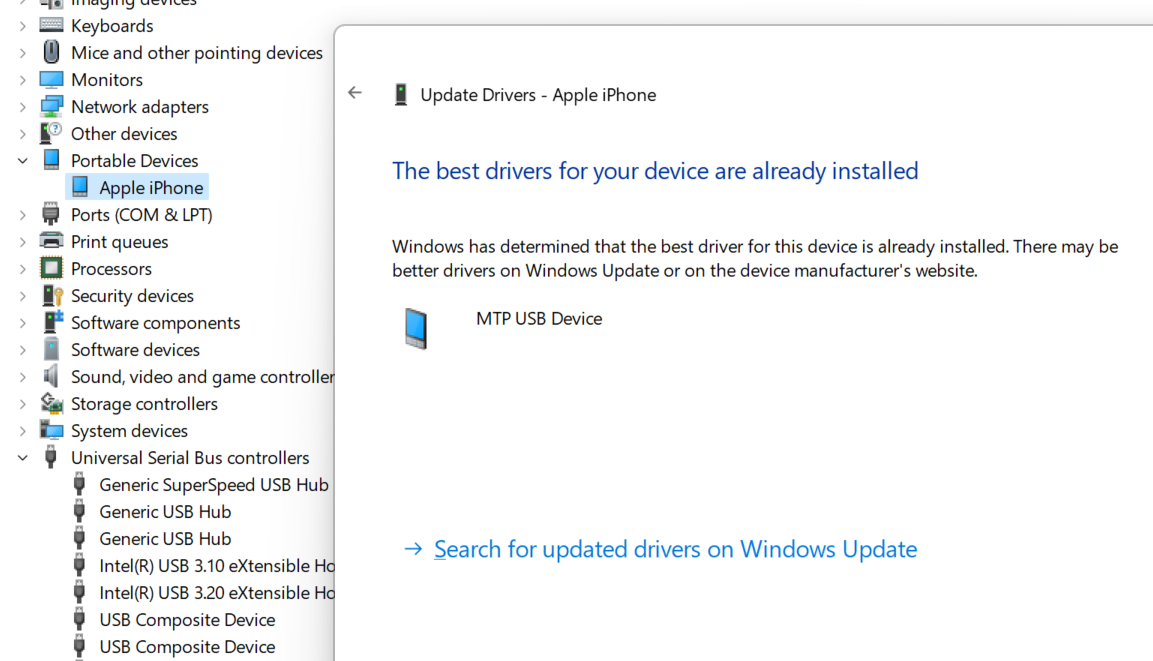Expand the Ports (COM & LPT) category

click(22, 215)
